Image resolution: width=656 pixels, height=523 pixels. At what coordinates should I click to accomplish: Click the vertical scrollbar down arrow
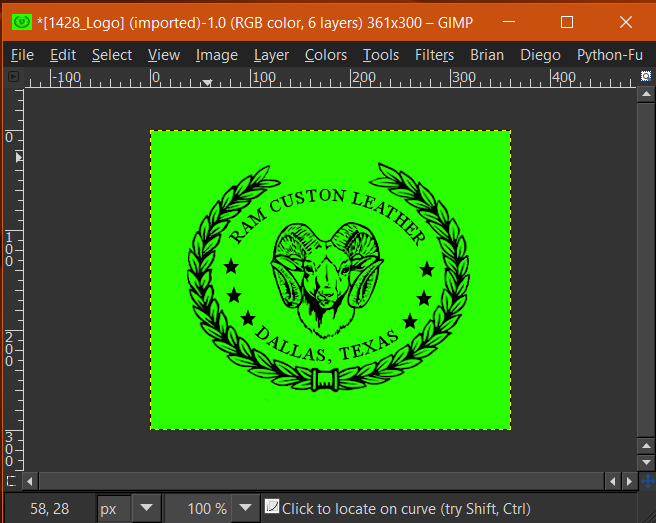(x=646, y=462)
